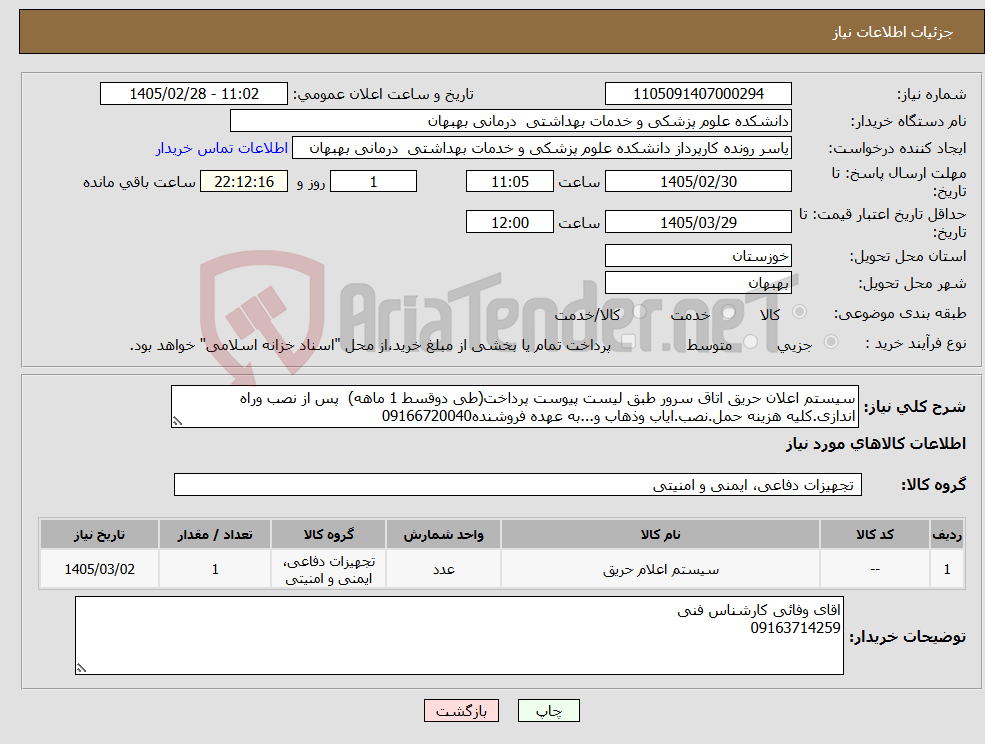This screenshot has width=985, height=744.
Task: Click the buyer notes text area
Action: click(x=459, y=636)
